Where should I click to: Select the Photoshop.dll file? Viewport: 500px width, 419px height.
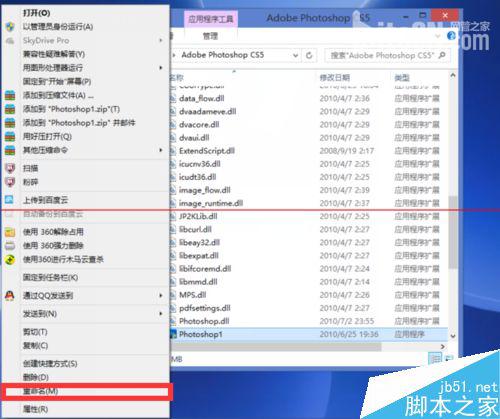(204, 321)
